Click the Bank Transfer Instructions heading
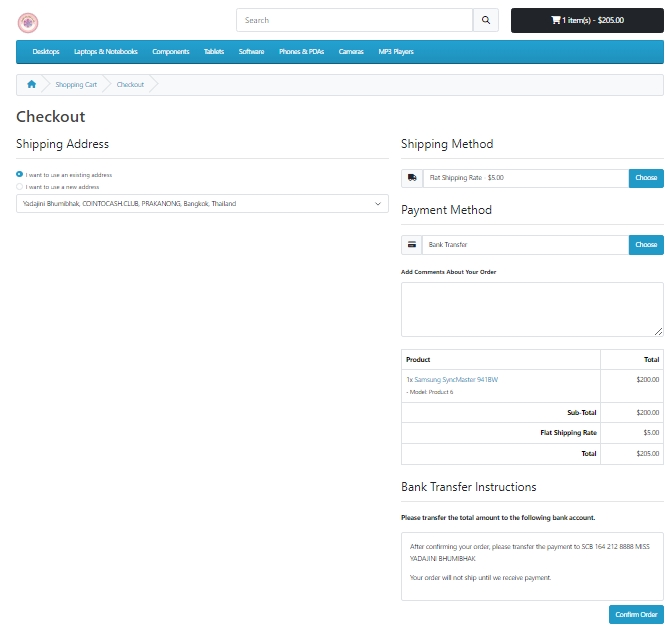The image size is (666, 638). tap(468, 487)
